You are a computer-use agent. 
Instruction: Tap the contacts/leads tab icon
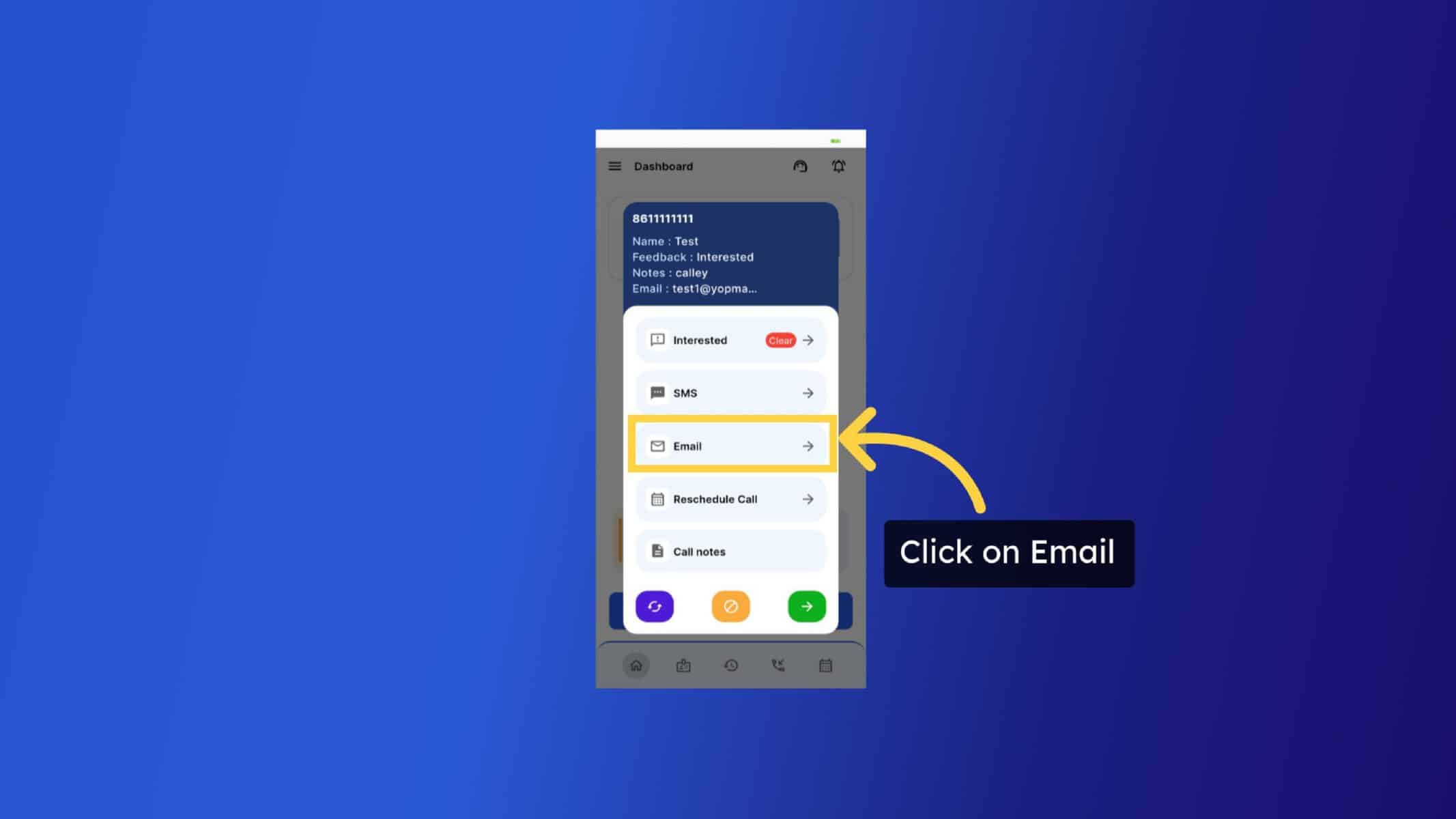tap(683, 665)
